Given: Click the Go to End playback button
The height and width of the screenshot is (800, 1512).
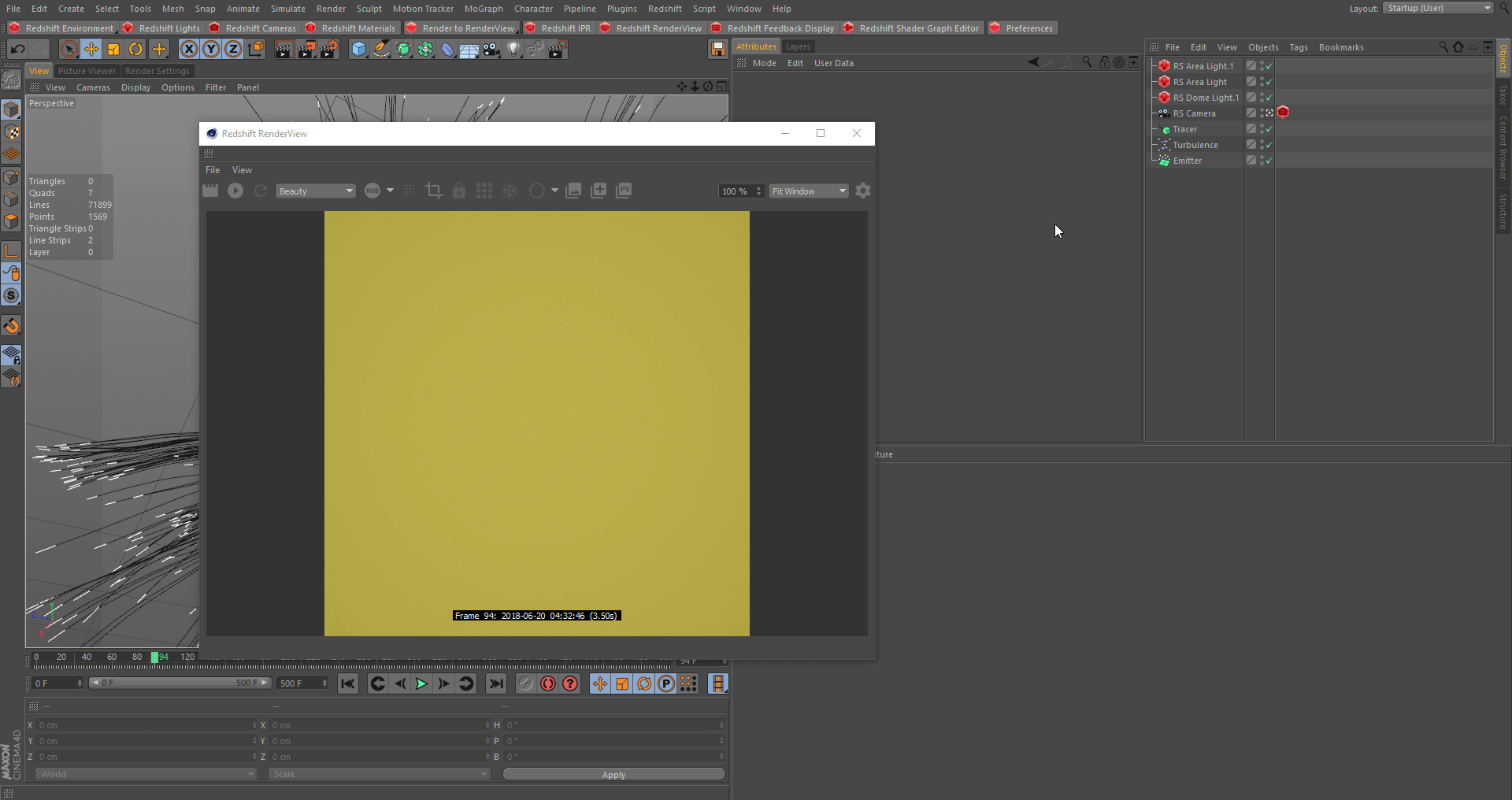Looking at the screenshot, I should [495, 683].
